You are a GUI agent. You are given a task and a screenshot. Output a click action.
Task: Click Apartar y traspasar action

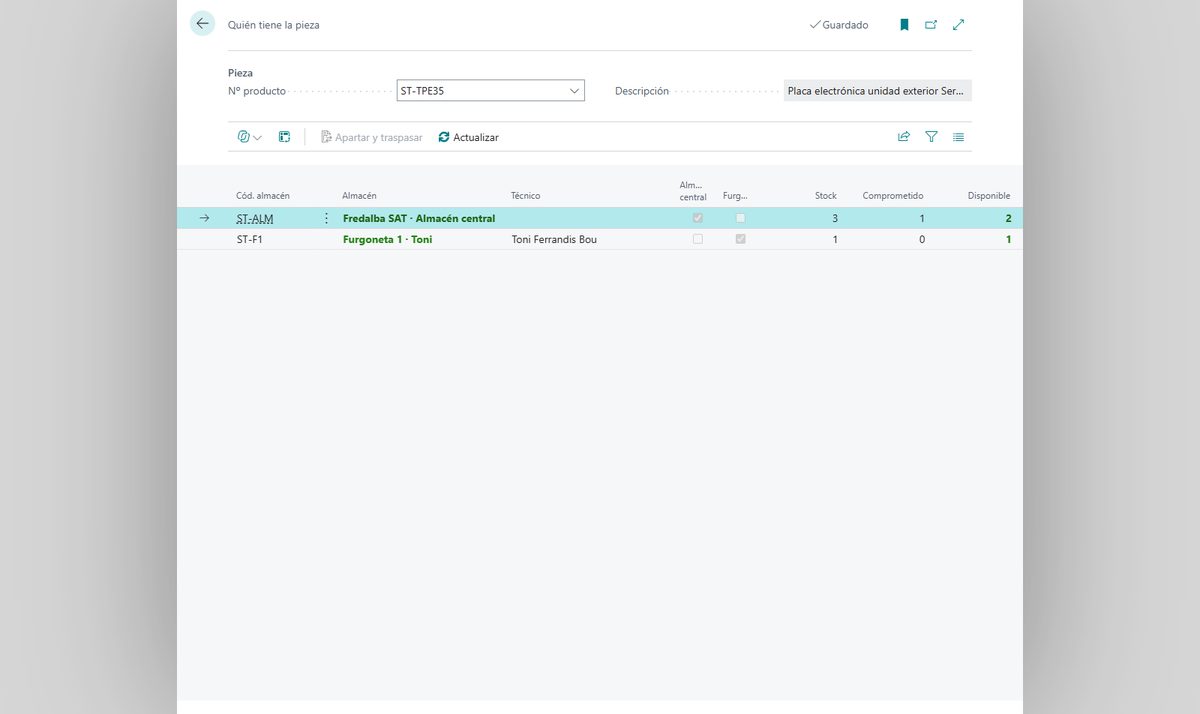coord(372,137)
